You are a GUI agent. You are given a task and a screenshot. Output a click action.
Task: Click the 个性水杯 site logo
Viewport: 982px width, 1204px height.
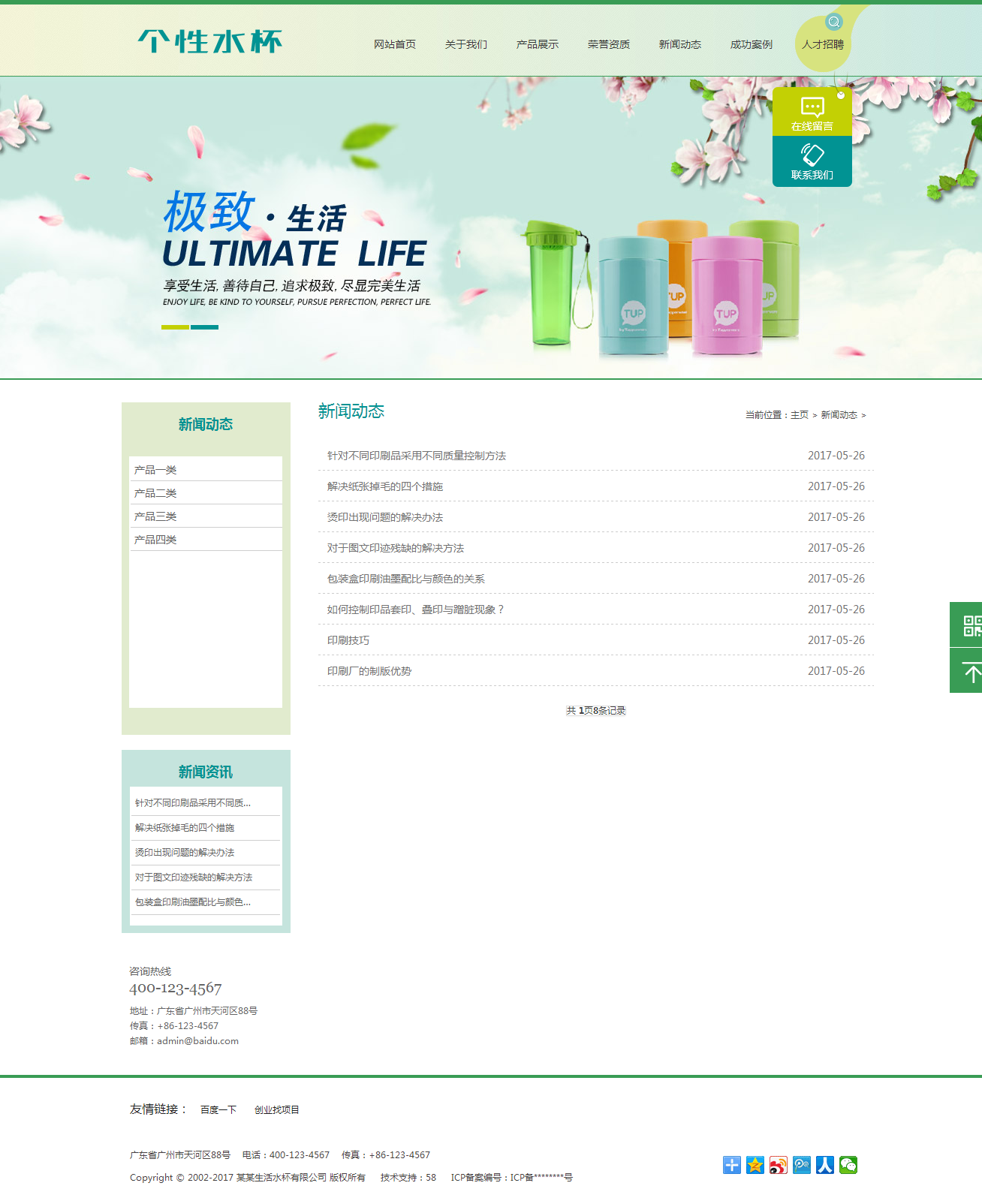pos(210,42)
